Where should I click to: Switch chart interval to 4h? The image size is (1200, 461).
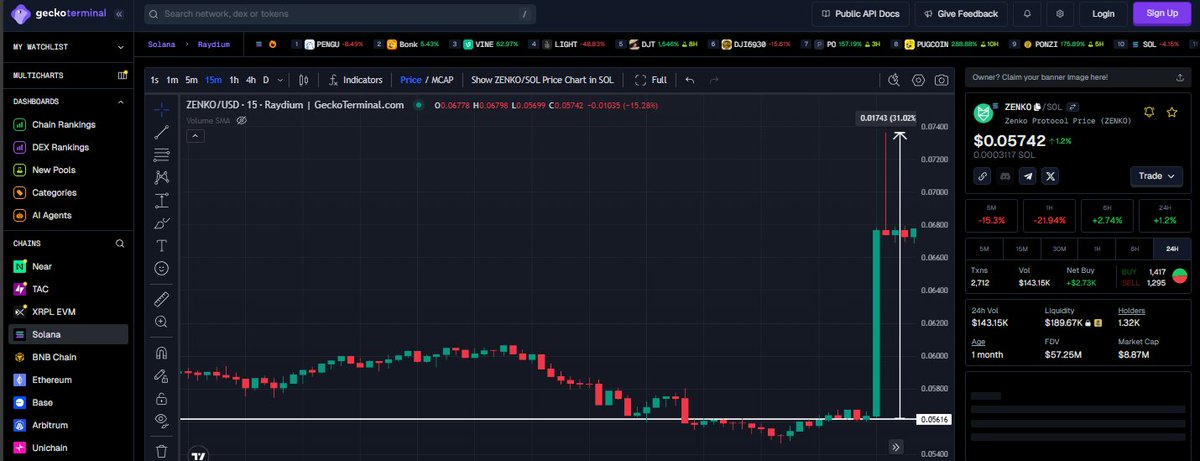pyautogui.click(x=251, y=80)
